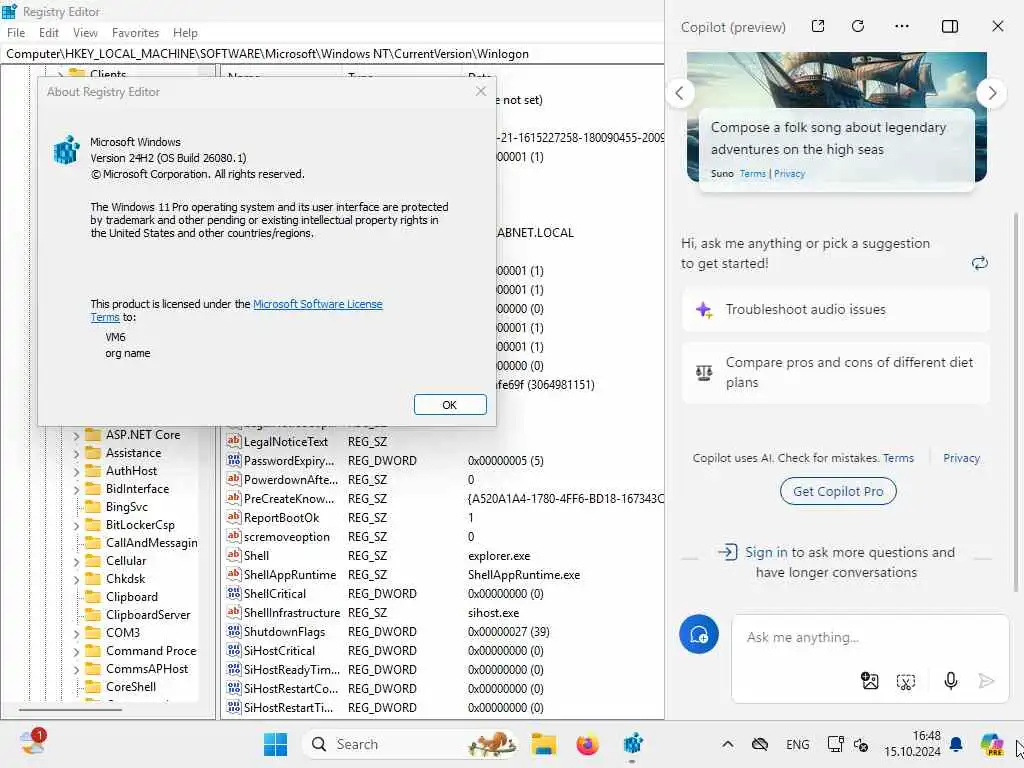Open the Microsoft Software License link
Image resolution: width=1024 pixels, height=768 pixels.
[x=317, y=304]
